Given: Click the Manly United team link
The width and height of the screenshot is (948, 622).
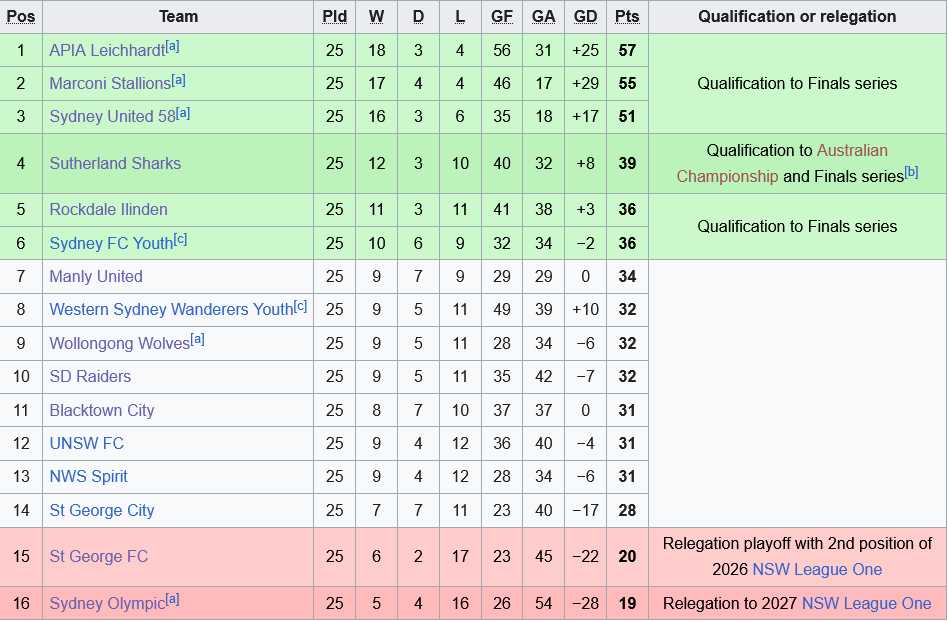Looking at the screenshot, I should (96, 277).
